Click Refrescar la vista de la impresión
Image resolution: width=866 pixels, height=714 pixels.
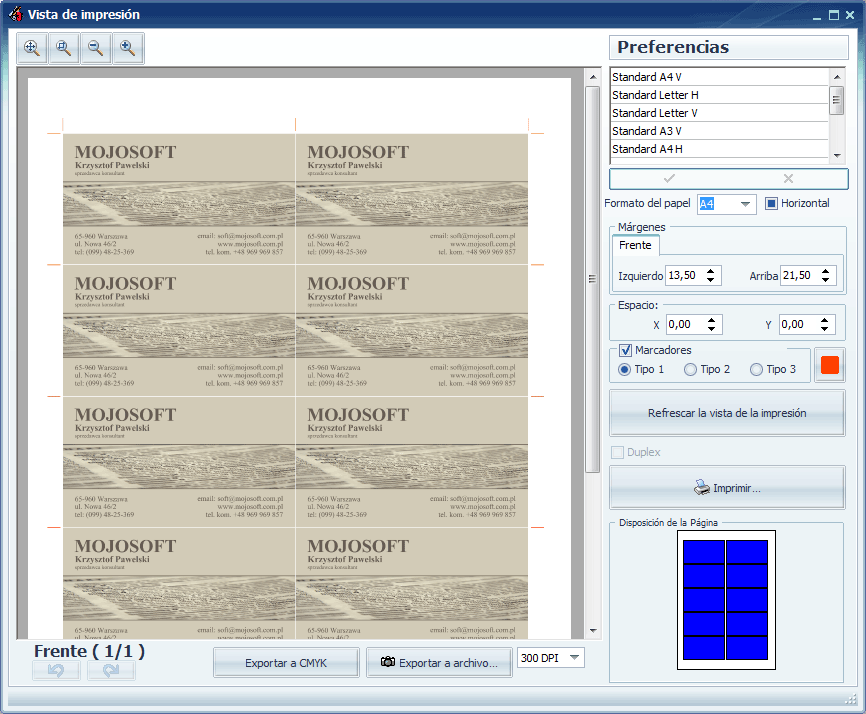[x=727, y=413]
